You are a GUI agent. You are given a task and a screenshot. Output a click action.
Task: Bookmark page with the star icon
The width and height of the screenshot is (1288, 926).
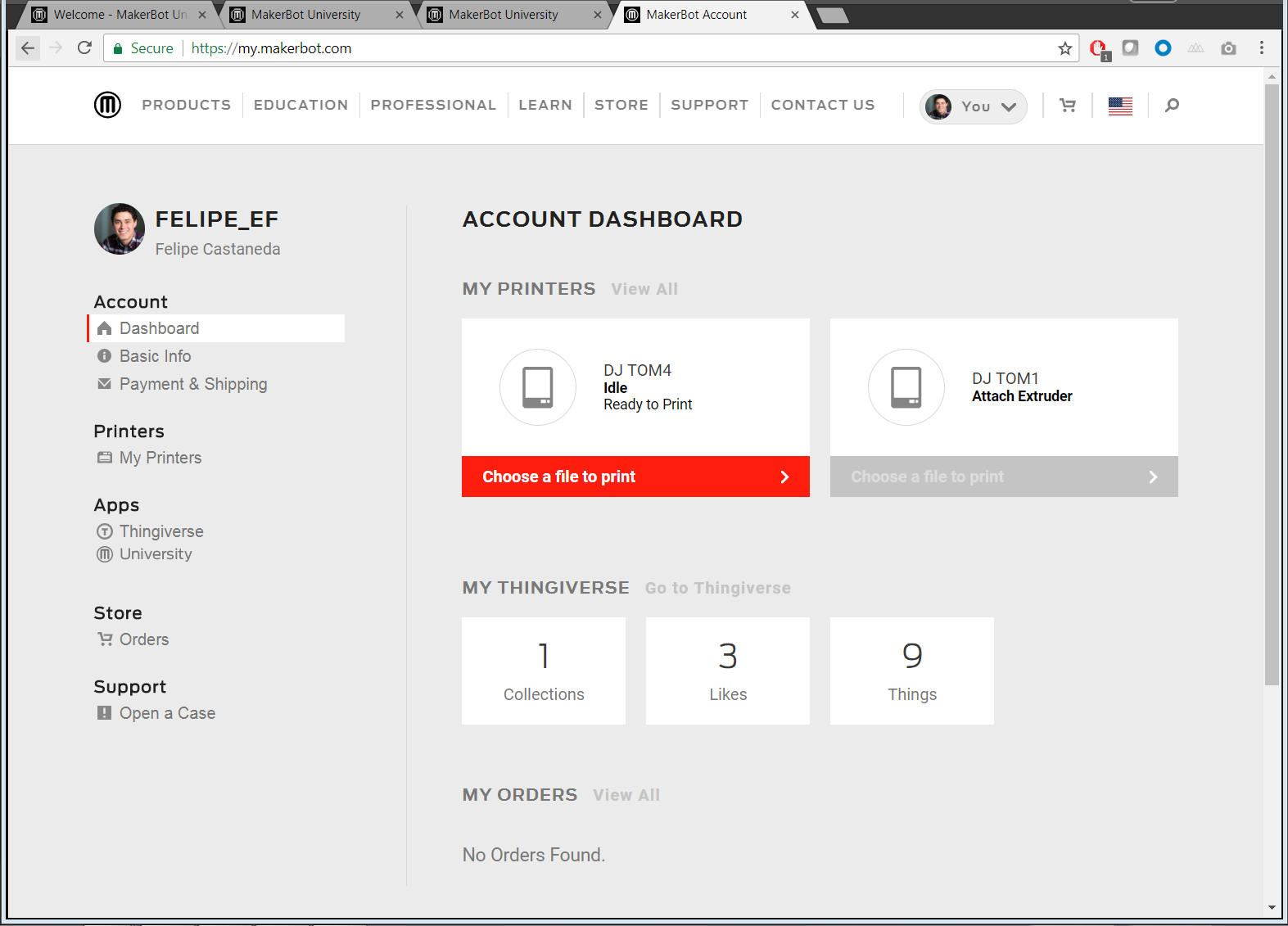click(x=1064, y=48)
